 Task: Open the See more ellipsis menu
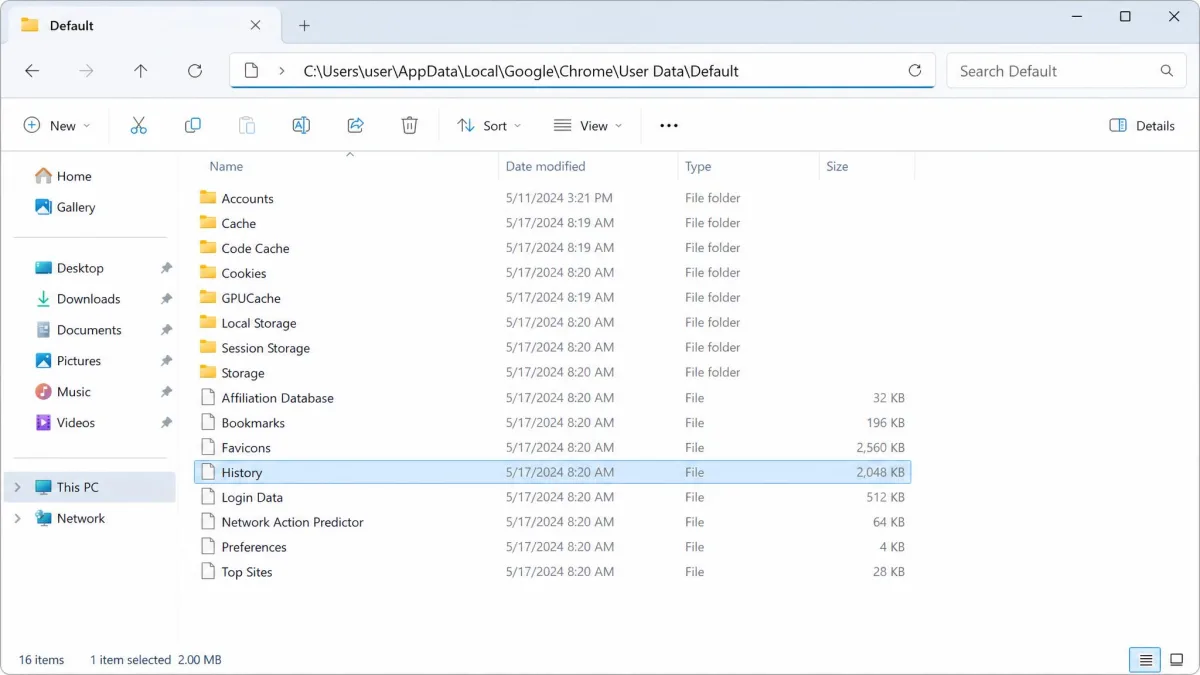click(x=669, y=125)
